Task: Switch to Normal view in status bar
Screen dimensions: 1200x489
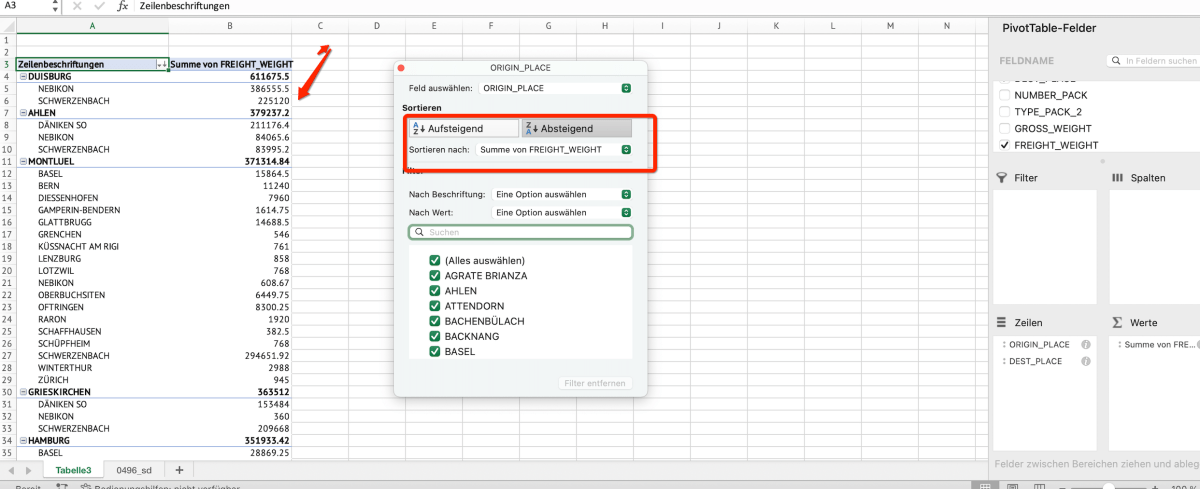Action: tap(984, 485)
